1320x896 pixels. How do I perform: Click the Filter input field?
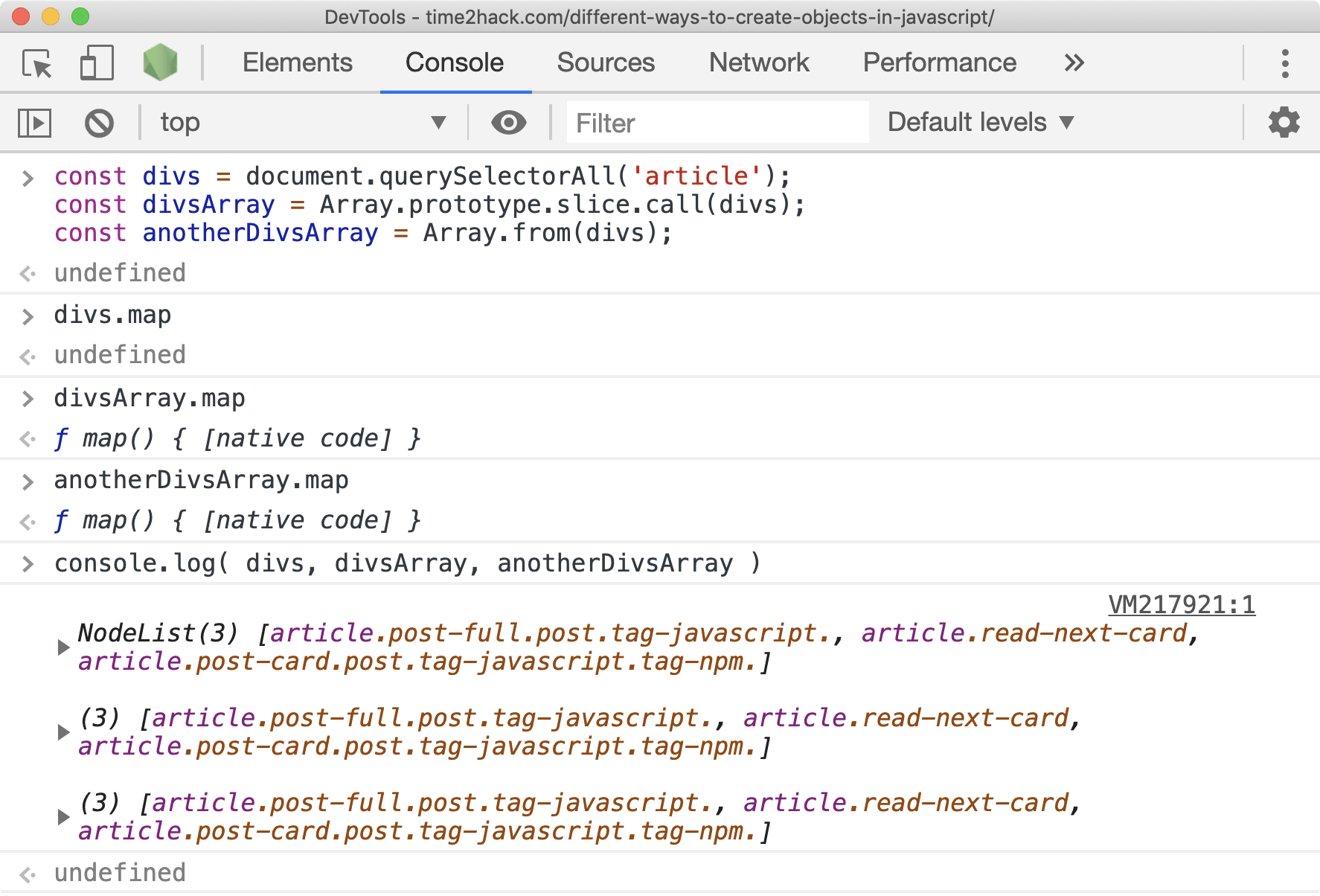click(717, 123)
